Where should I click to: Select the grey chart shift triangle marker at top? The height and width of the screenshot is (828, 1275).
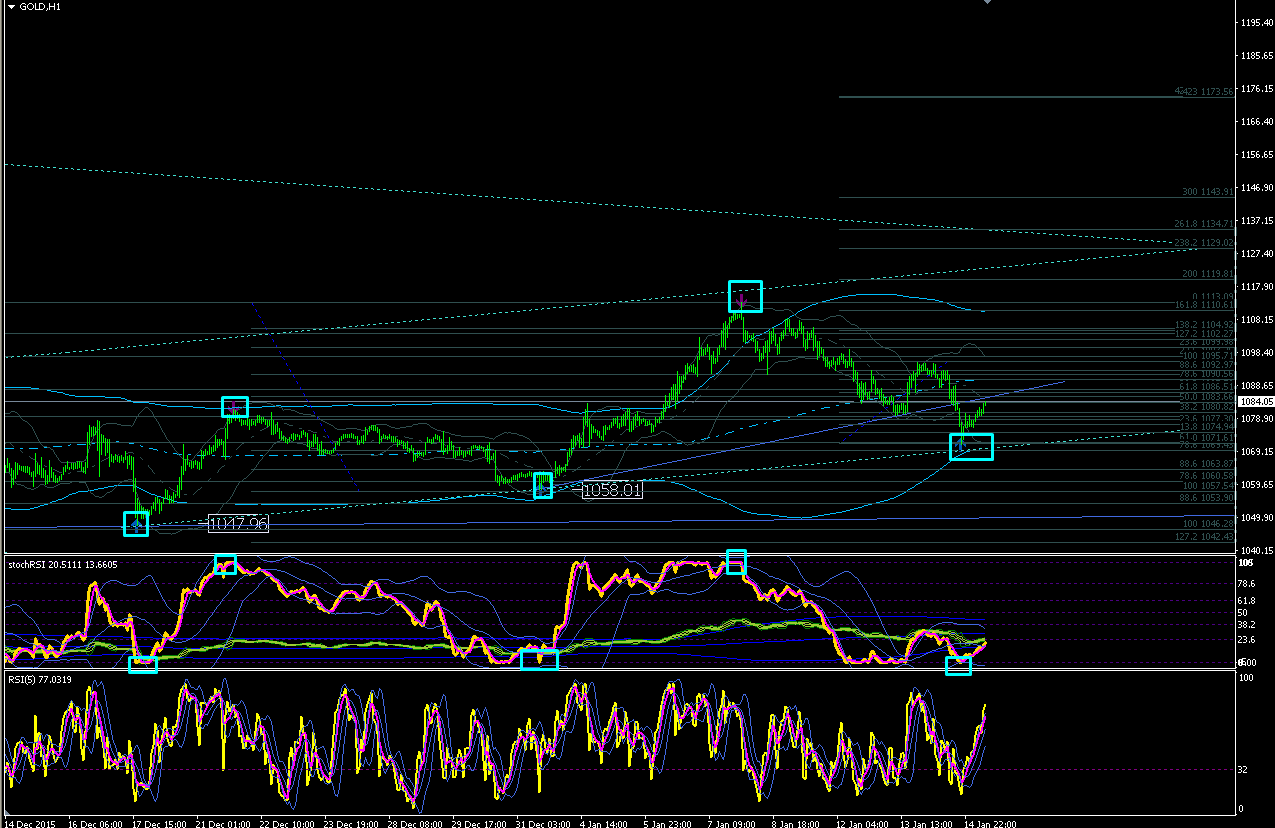tap(988, 3)
